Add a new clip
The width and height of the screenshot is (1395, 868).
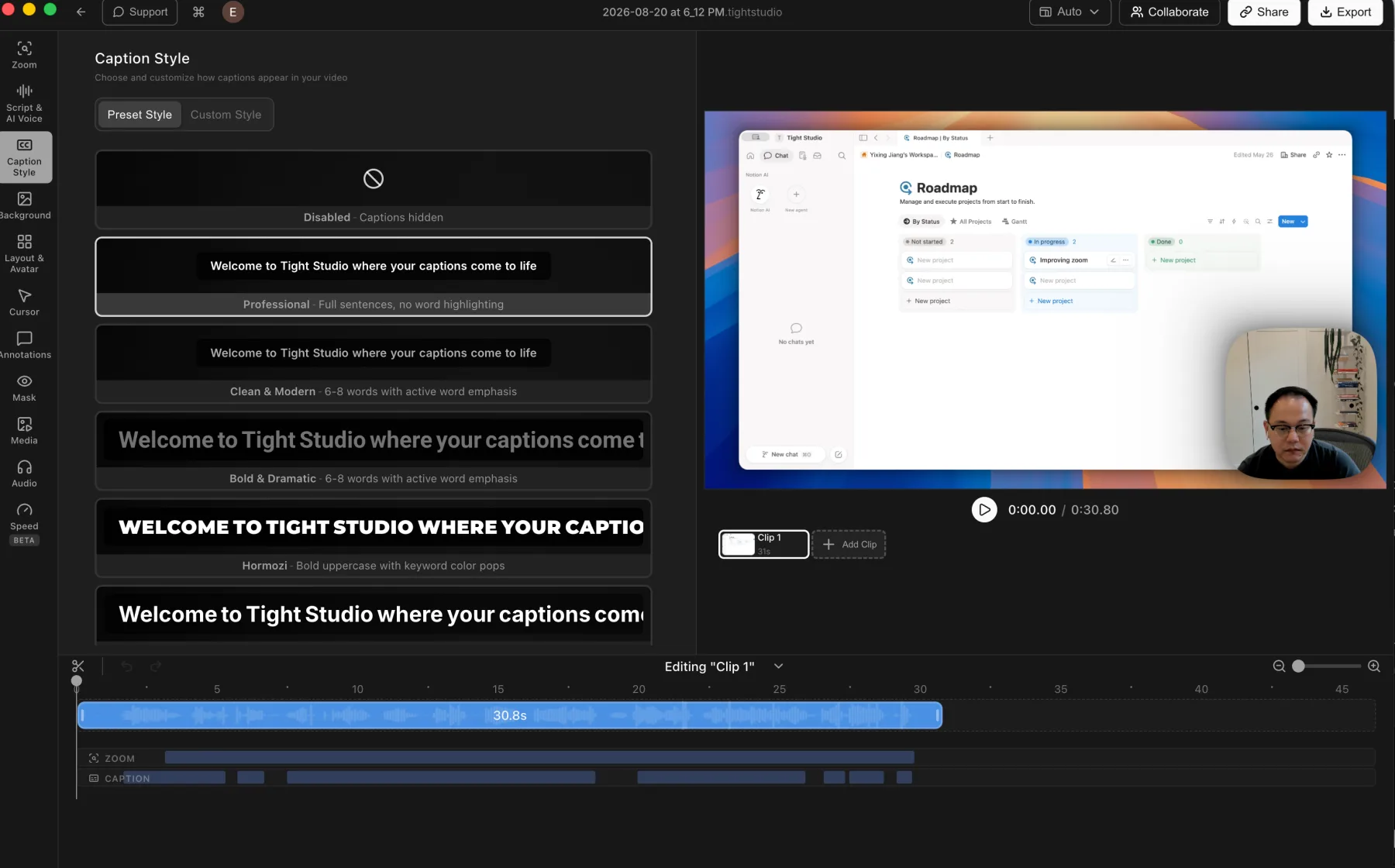coord(849,544)
